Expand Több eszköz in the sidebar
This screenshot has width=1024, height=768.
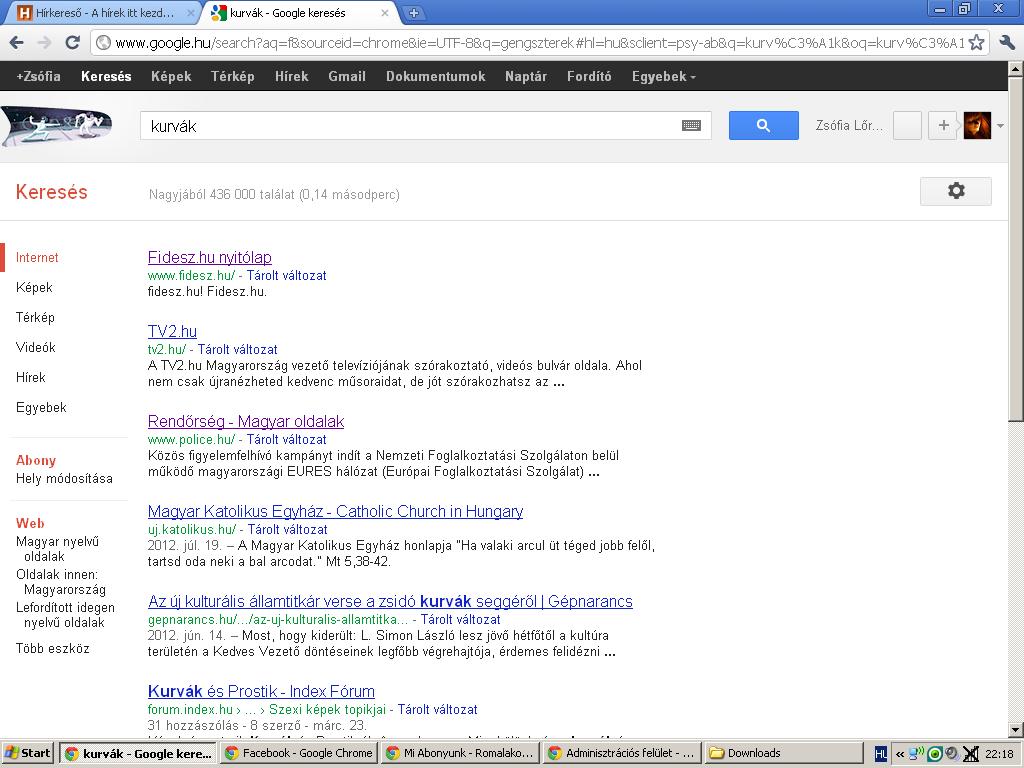[x=53, y=648]
